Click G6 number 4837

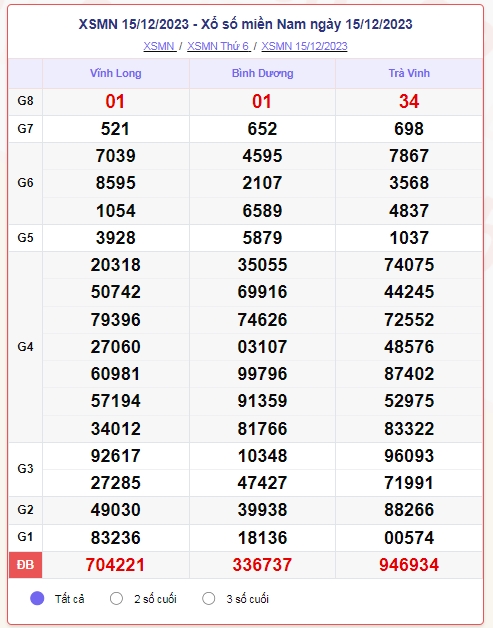coord(409,211)
